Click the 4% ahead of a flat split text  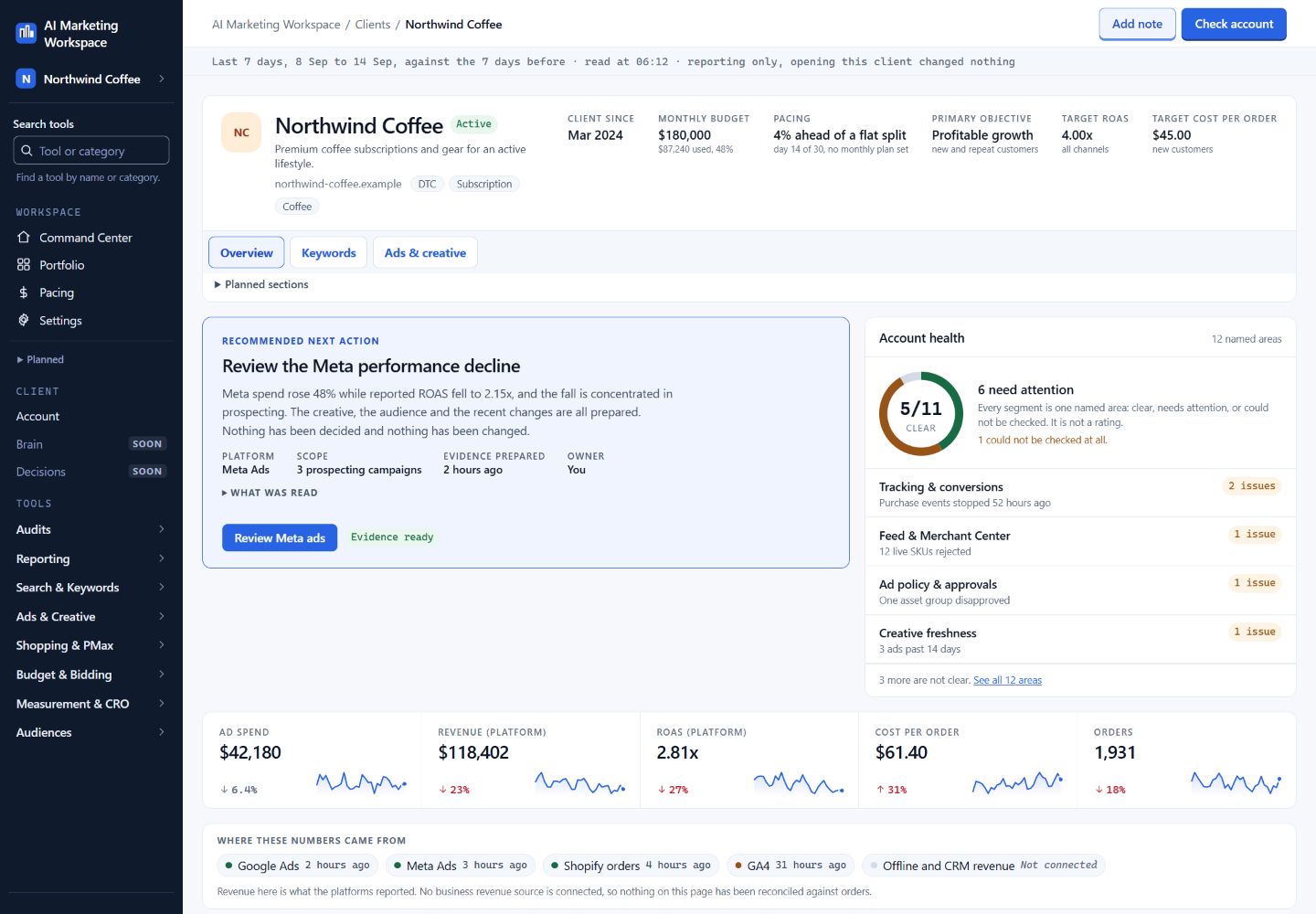(x=840, y=134)
